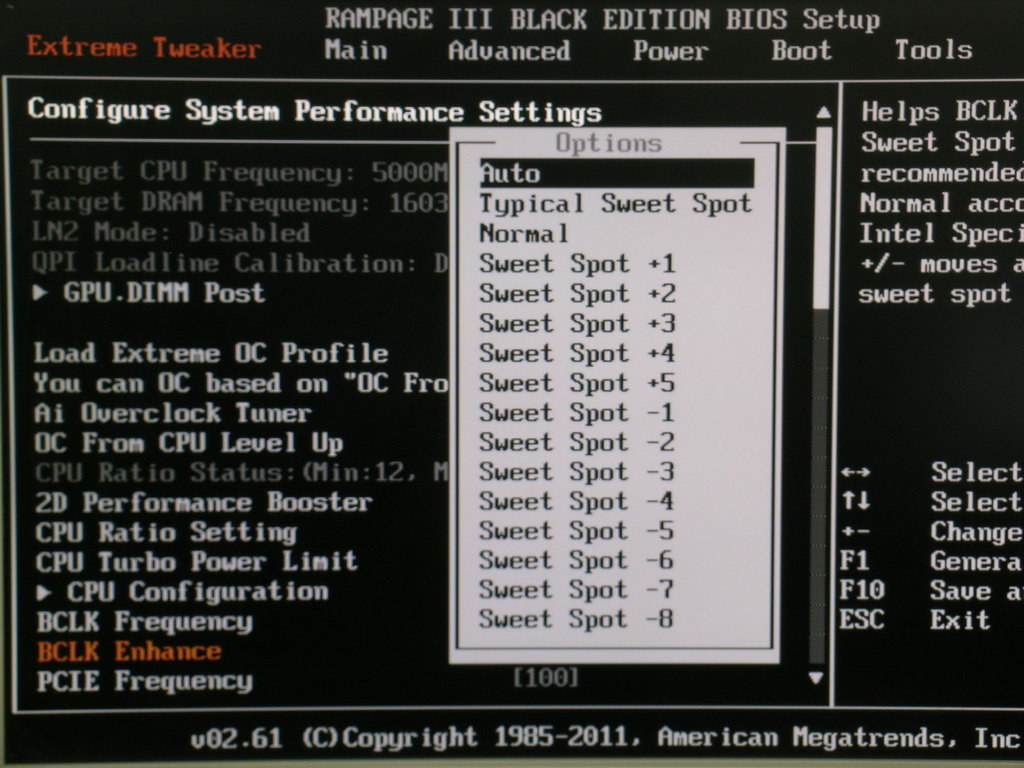The height and width of the screenshot is (768, 1024).
Task: Select OC From CPU Level Up setting
Action: click(x=189, y=443)
